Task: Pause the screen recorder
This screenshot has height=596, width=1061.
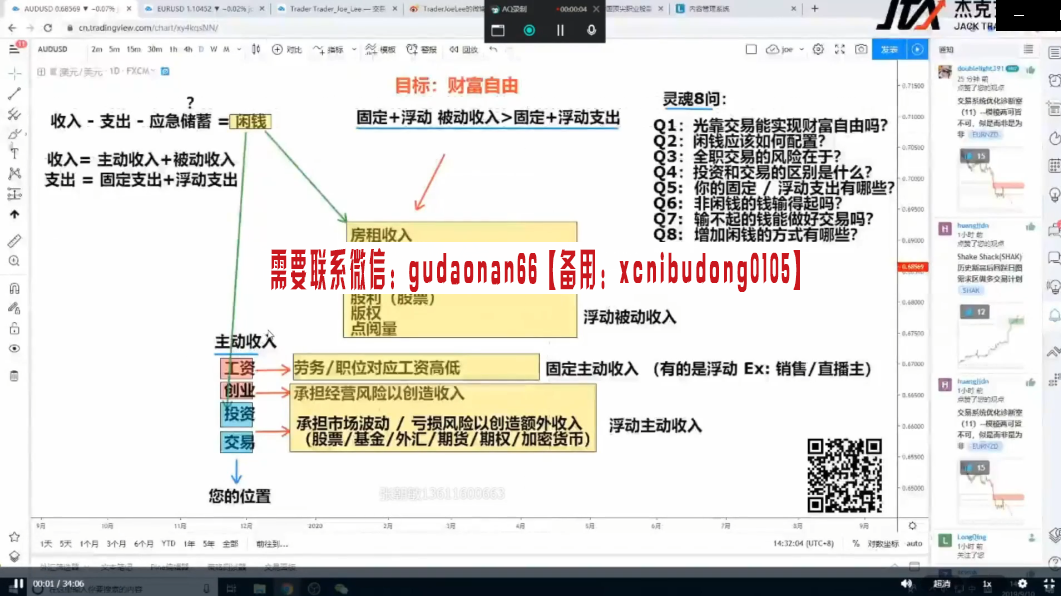Action: [560, 30]
